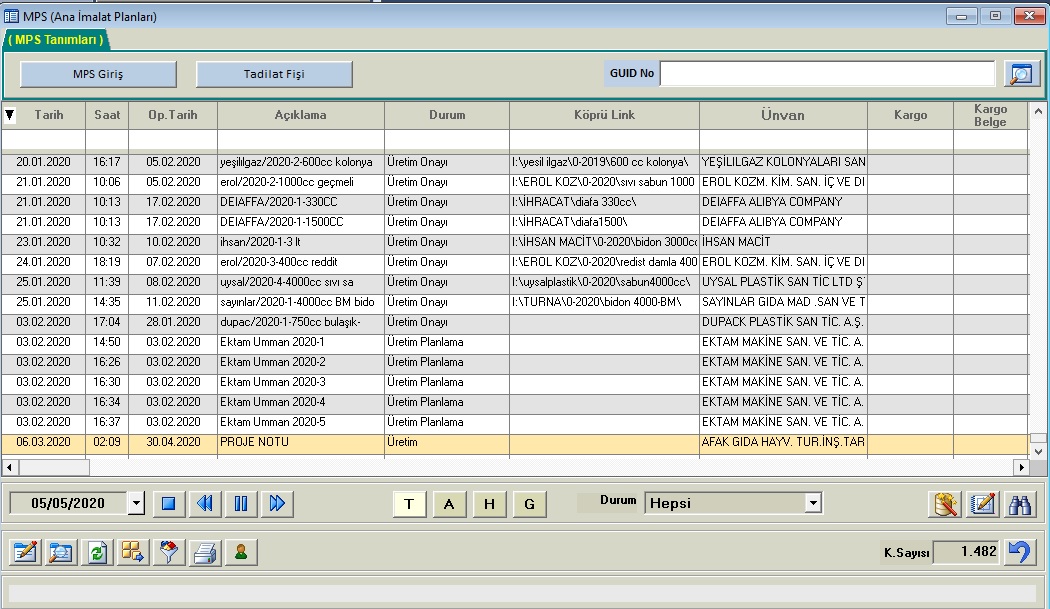Click the database wizard wand icon
Screen dimensions: 1050x609
click(945, 504)
